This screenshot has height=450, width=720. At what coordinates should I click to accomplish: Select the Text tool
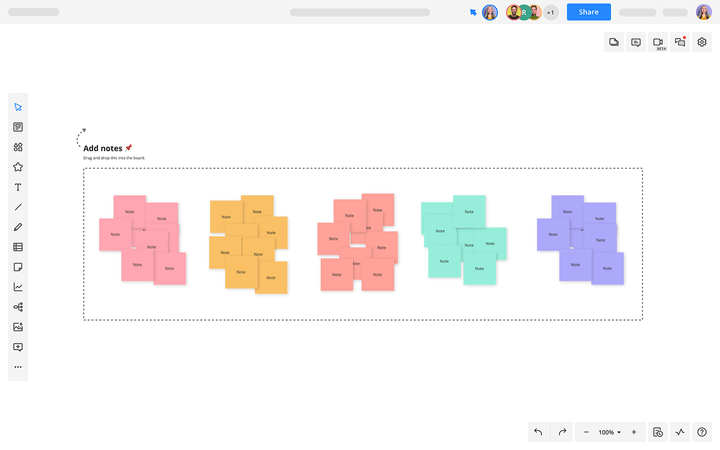[x=18, y=187]
